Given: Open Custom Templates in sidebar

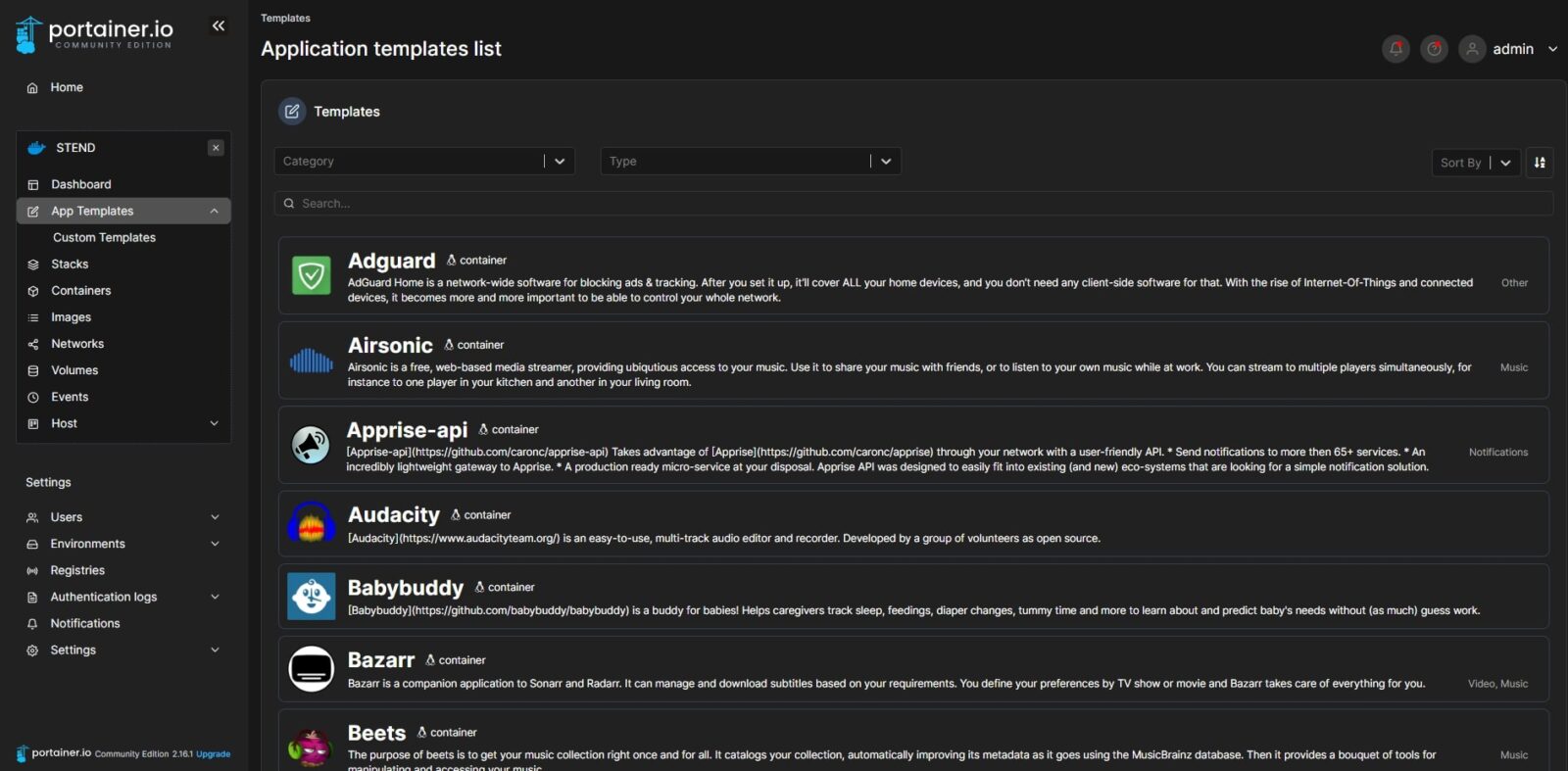Looking at the screenshot, I should click(104, 238).
